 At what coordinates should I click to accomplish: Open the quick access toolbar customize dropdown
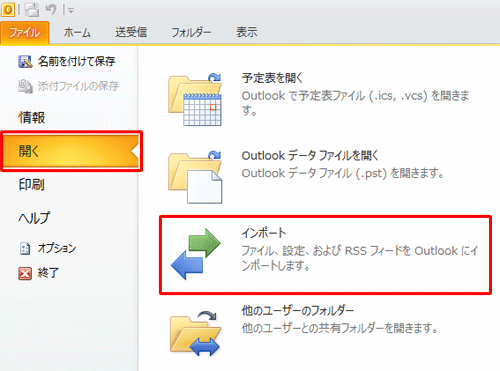70,11
